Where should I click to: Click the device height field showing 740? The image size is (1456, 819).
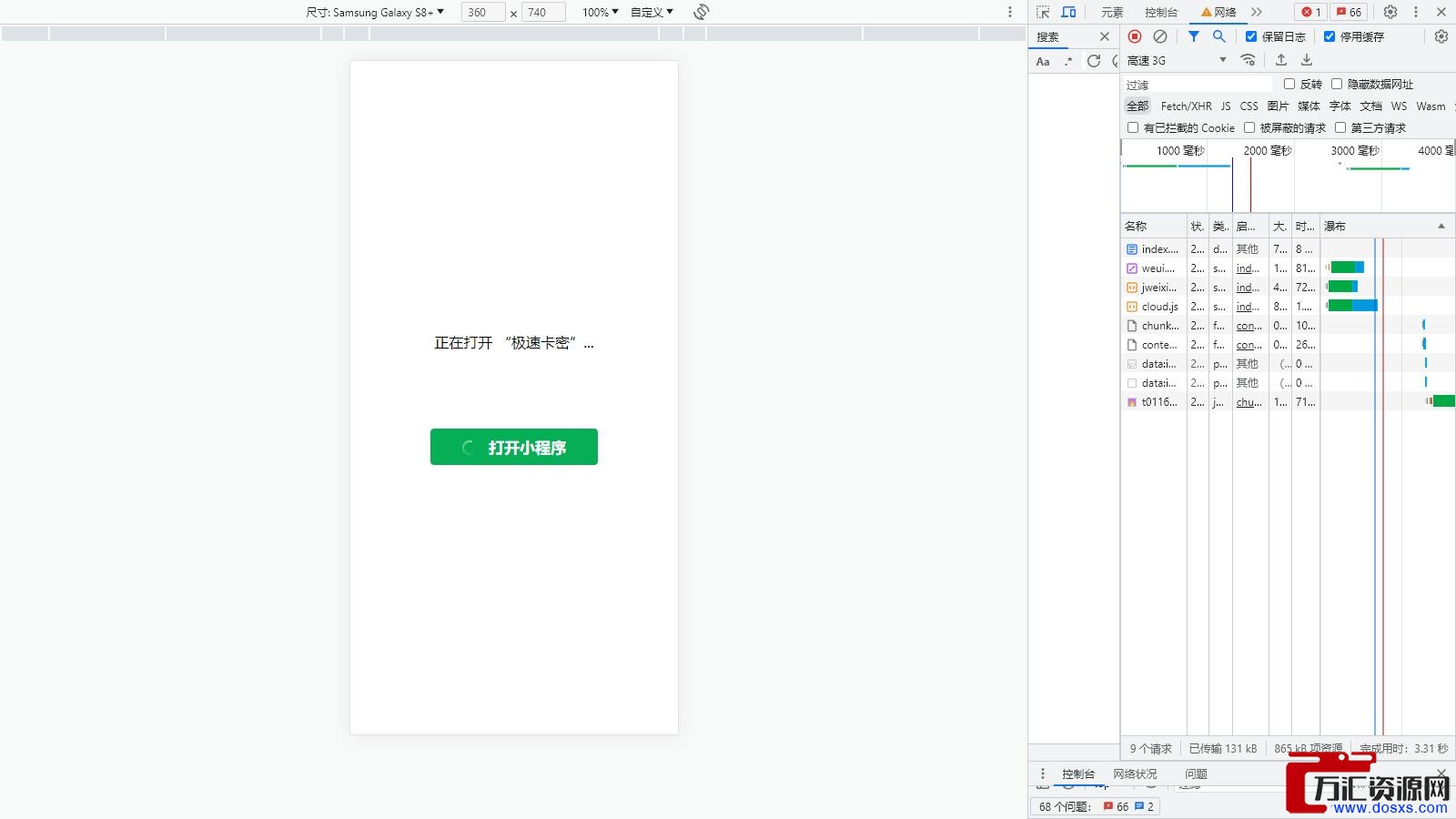(543, 12)
